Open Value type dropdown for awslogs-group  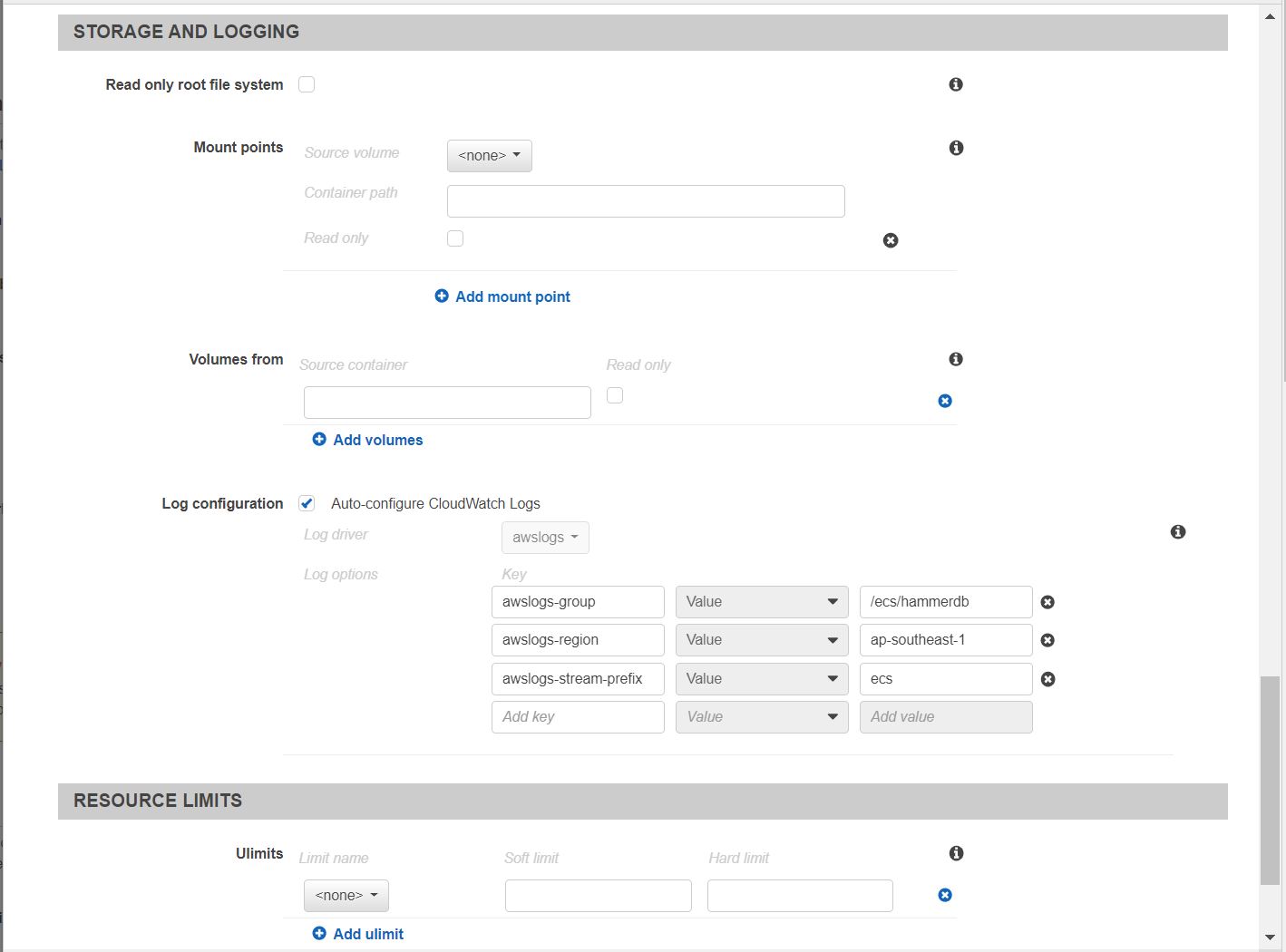tap(761, 602)
